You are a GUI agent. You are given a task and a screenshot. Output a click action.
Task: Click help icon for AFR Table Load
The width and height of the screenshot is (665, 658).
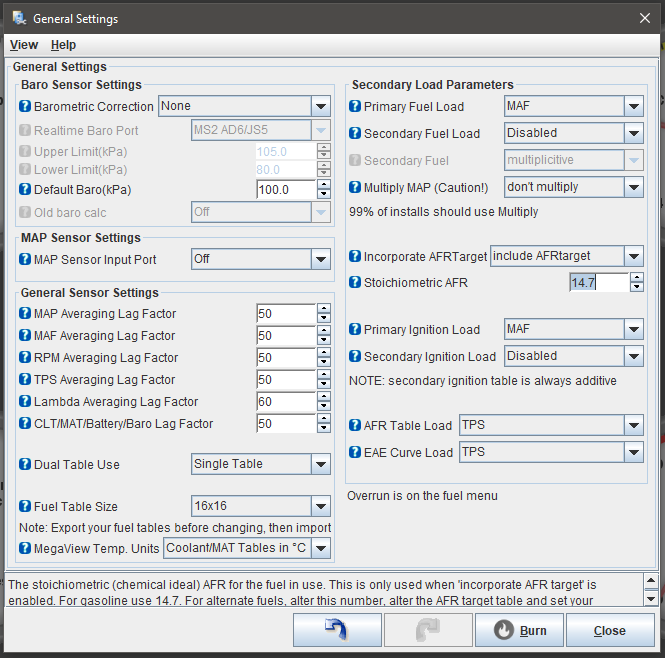pos(355,425)
